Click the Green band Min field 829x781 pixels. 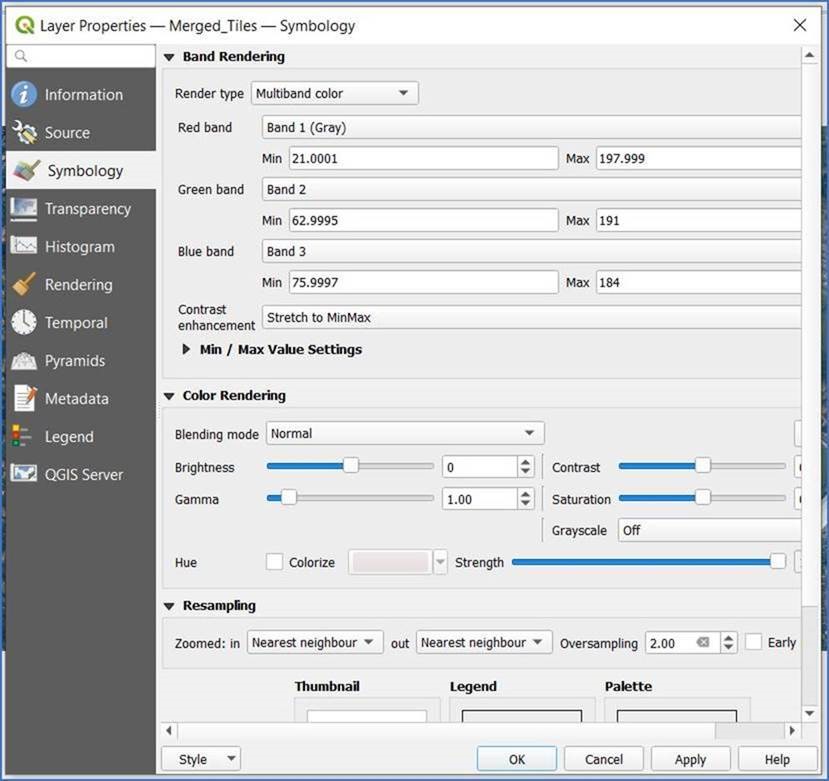point(423,220)
